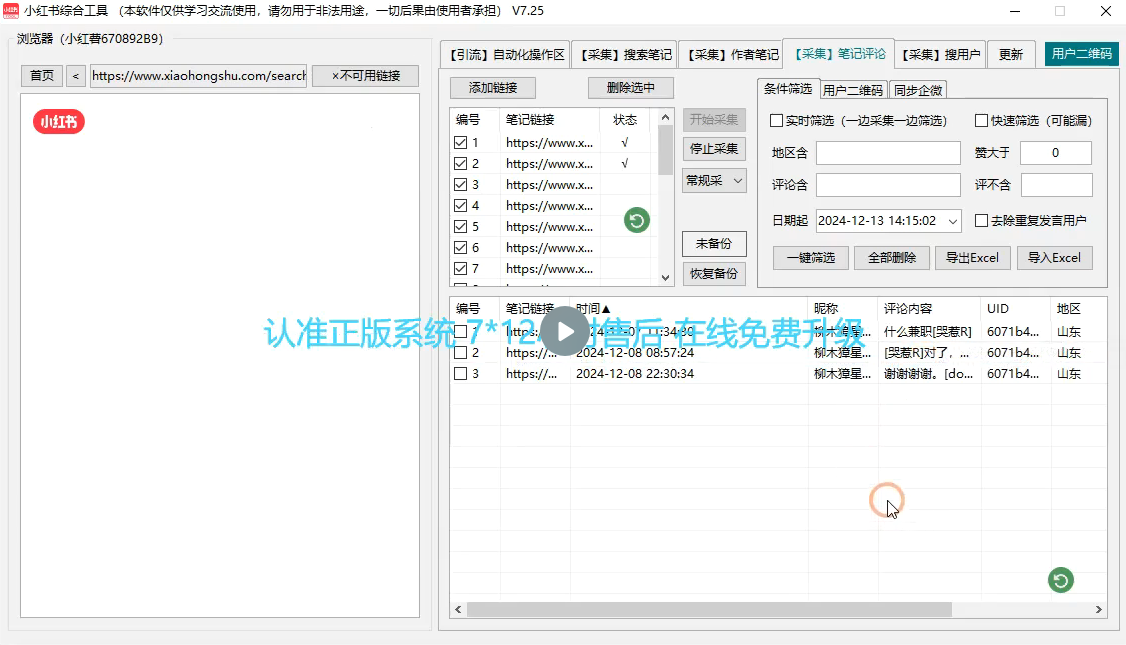Enable 快速筛选 checkbox

[x=982, y=121]
